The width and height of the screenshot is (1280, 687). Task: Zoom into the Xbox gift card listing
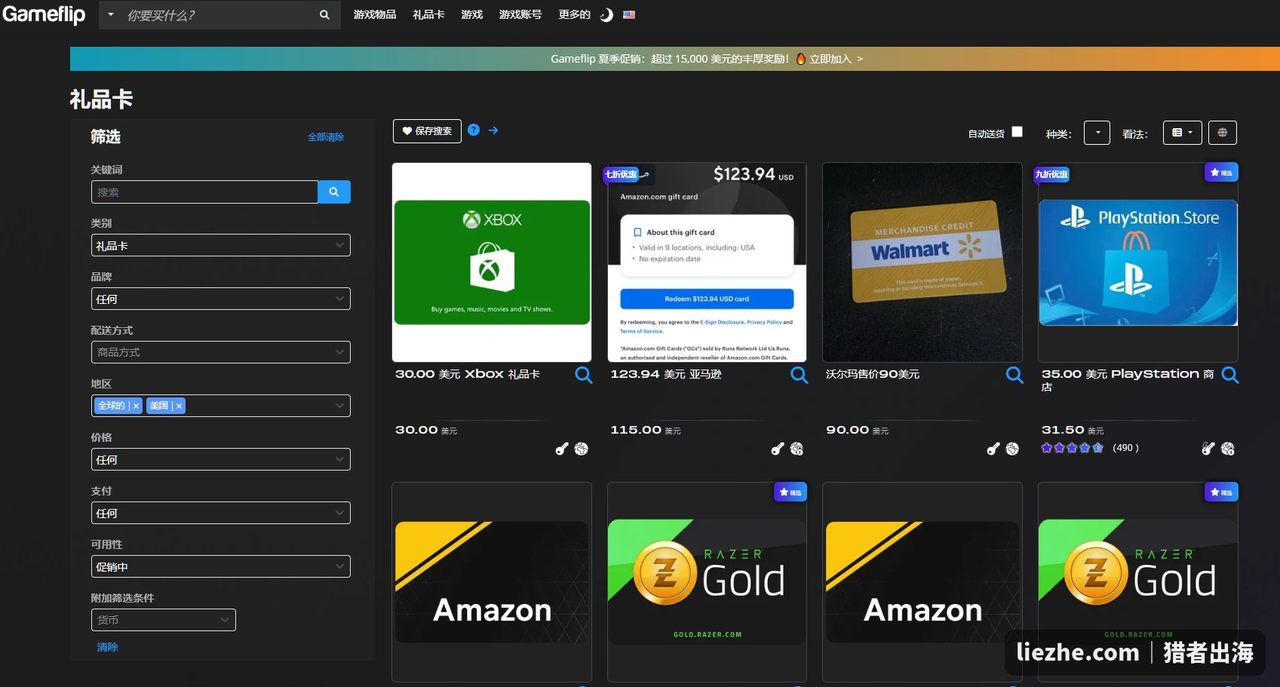point(584,375)
